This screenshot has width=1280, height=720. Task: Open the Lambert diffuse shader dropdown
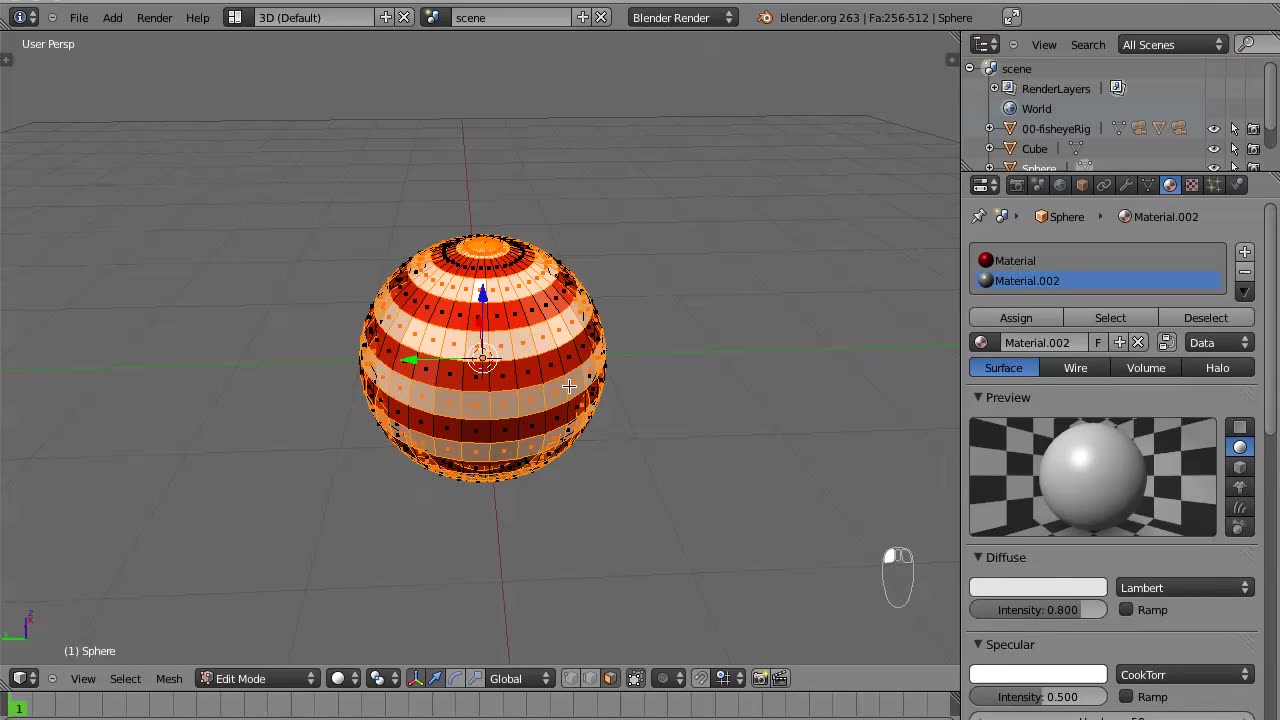pyautogui.click(x=1185, y=588)
